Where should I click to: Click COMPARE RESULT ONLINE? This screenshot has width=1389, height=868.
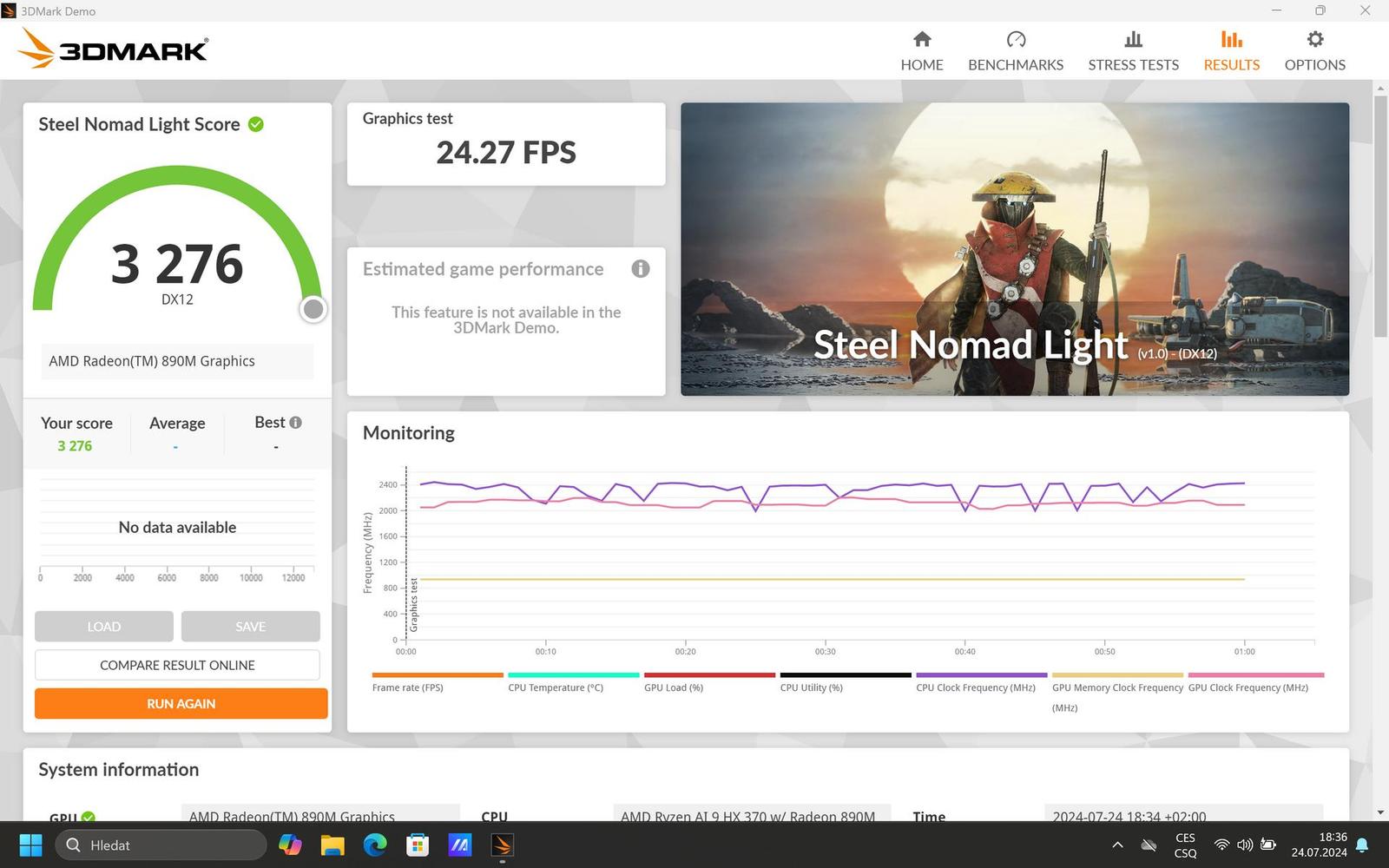pyautogui.click(x=177, y=665)
